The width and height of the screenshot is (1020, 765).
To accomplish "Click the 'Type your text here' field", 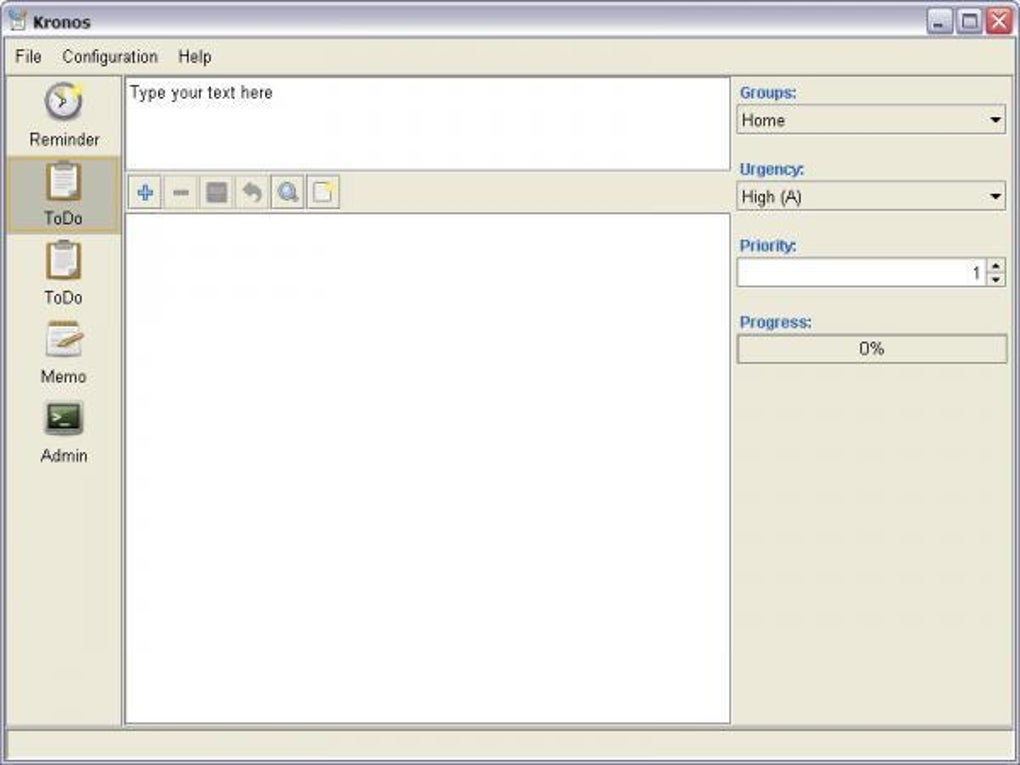I will click(x=427, y=124).
